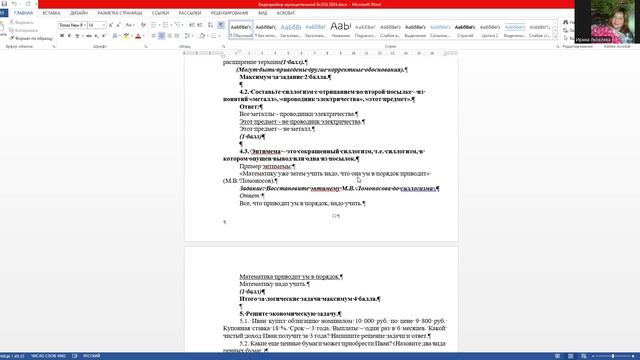Screen dimensions: 640x360
Task: Switch to web layout view
Action: pos(584,356)
